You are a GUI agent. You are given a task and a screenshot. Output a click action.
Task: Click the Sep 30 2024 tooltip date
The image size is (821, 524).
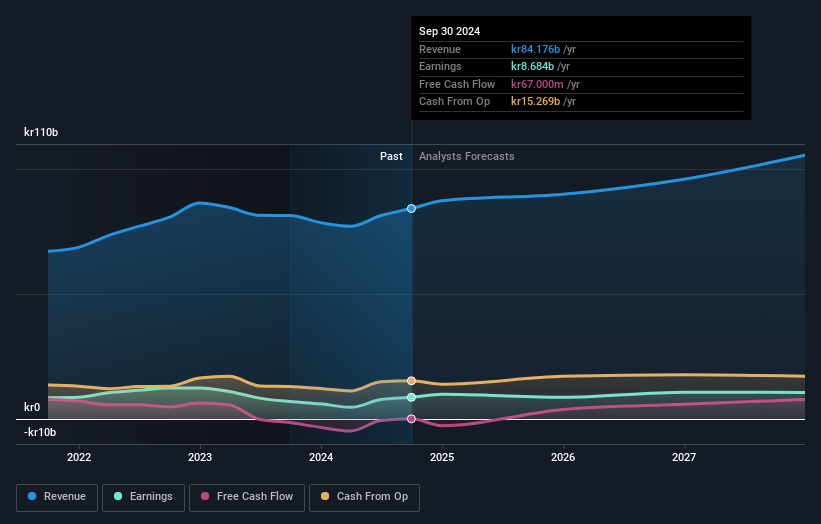[449, 31]
